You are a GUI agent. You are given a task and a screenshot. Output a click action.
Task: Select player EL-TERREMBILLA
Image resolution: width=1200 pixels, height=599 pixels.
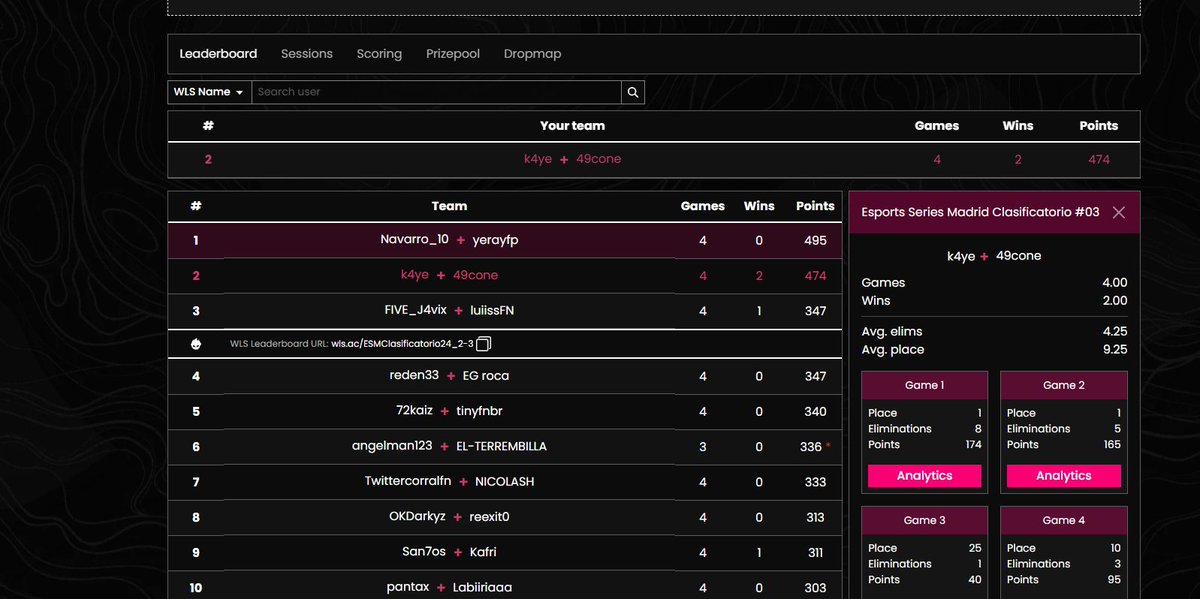point(501,446)
